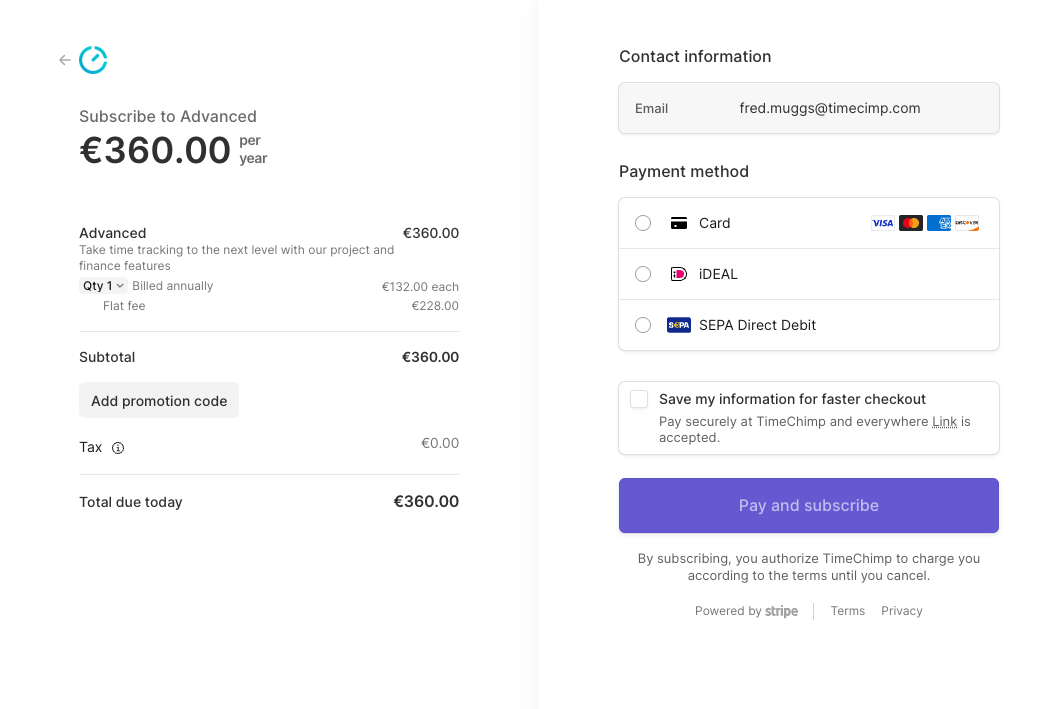Click the Link underlined word

944,422
